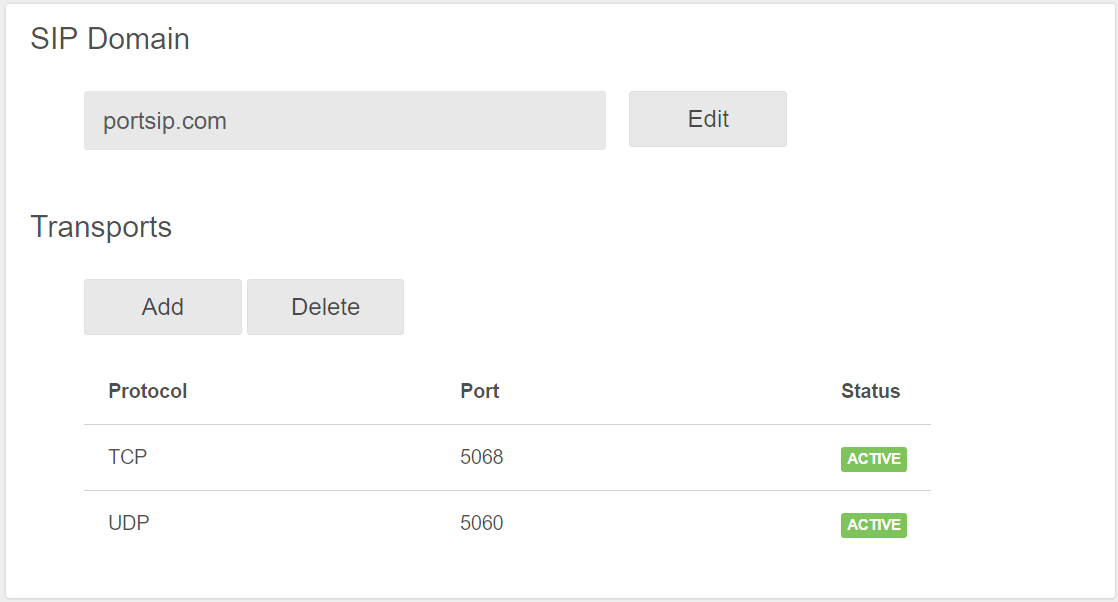Click the portsip.com text in the domain box

(x=165, y=121)
